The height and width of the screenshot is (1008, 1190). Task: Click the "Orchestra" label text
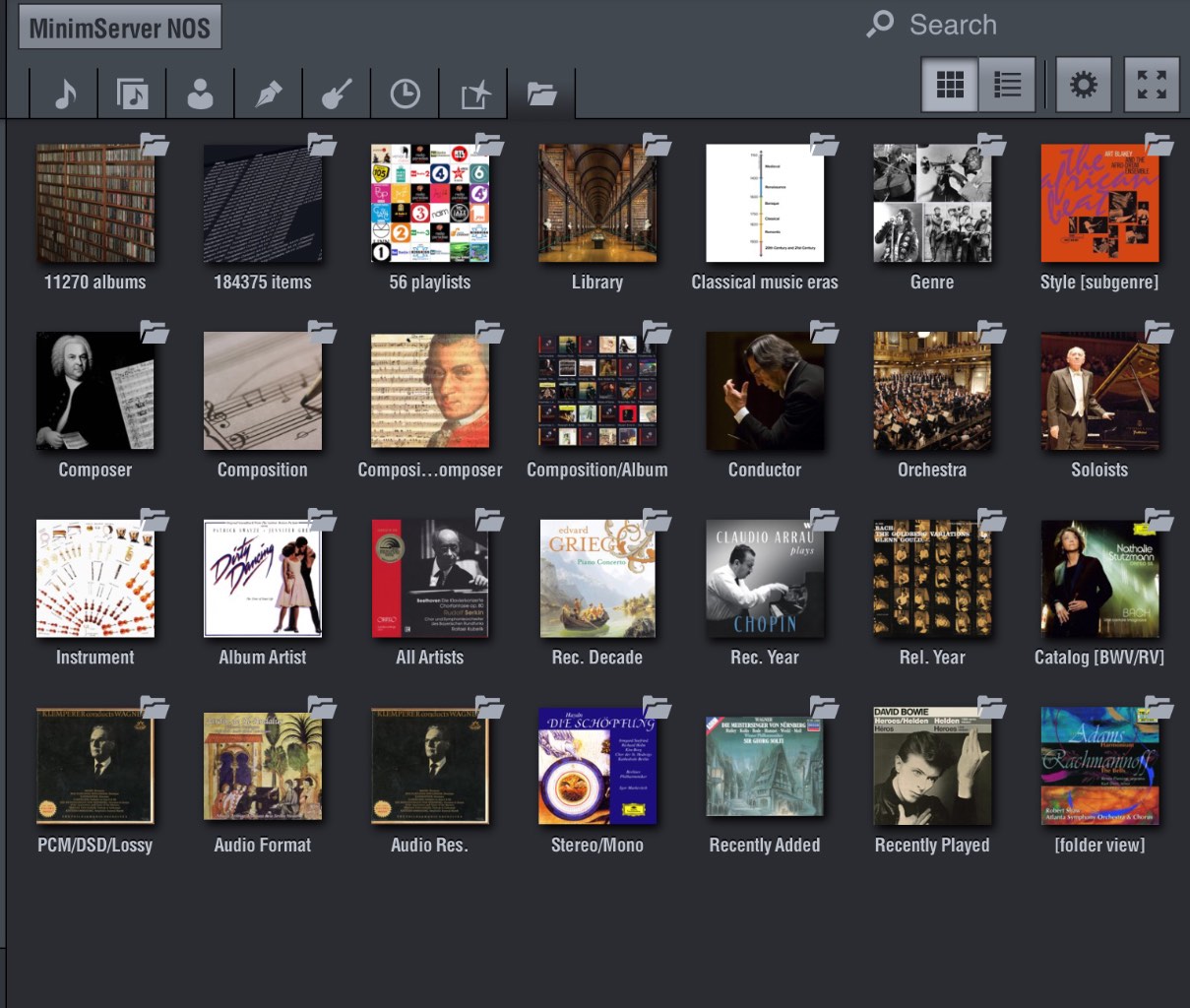coord(932,470)
